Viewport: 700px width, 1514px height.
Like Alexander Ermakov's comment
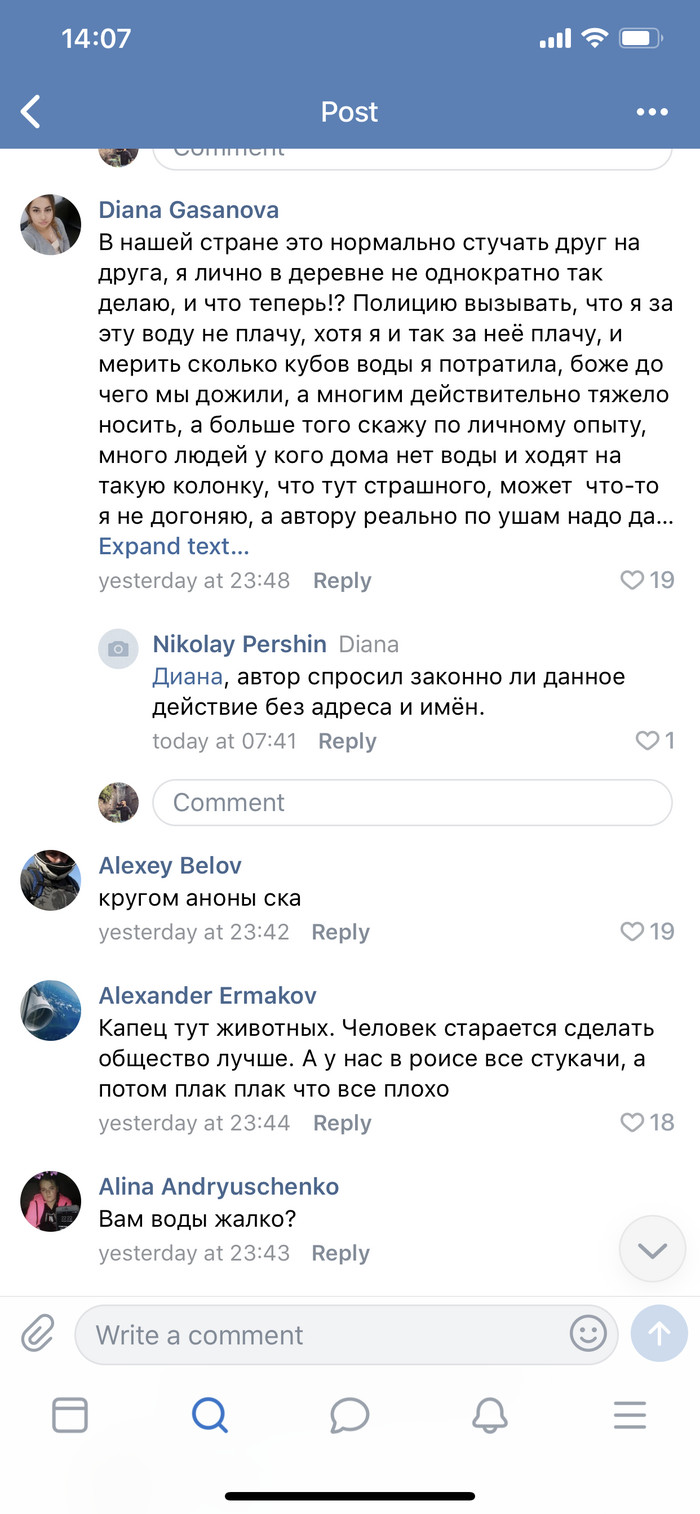[x=632, y=1123]
